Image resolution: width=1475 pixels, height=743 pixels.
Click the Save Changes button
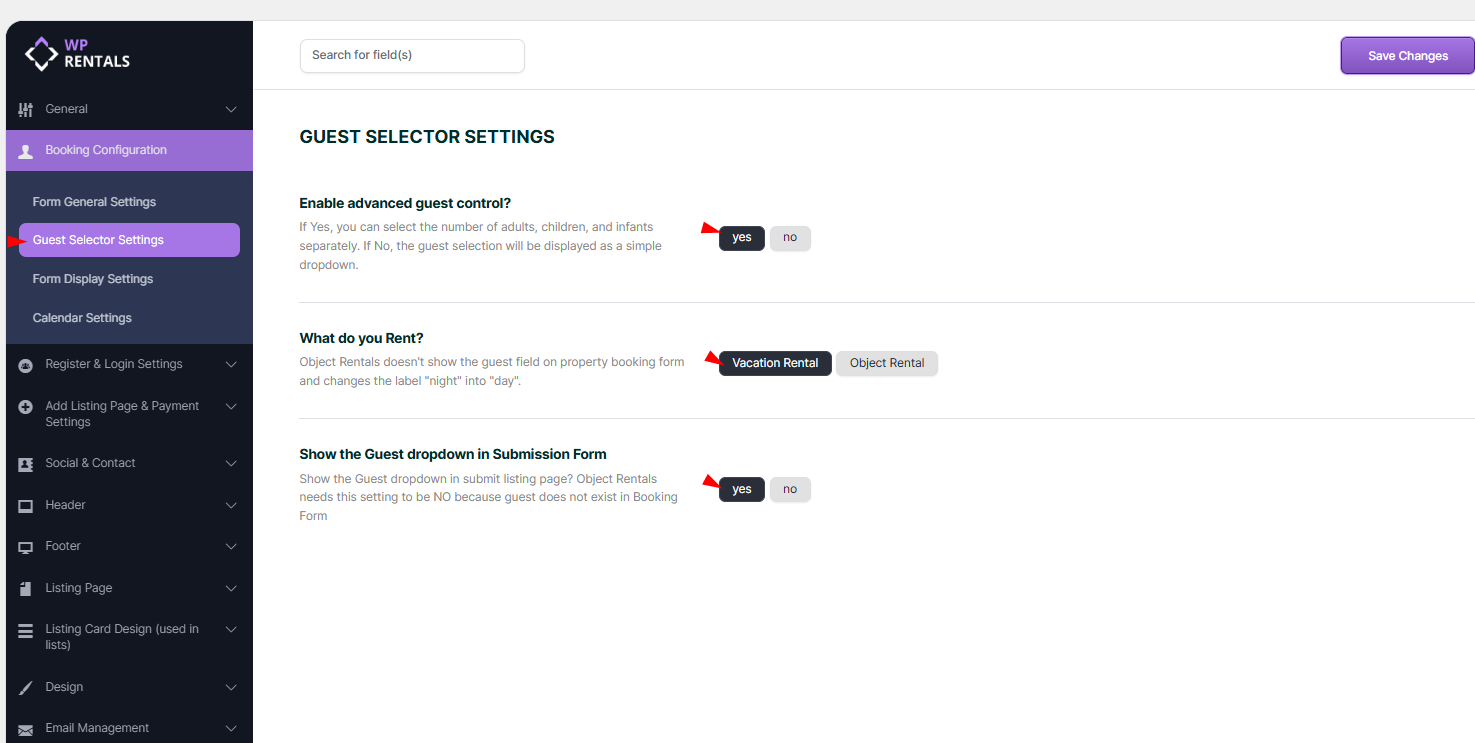point(1407,56)
